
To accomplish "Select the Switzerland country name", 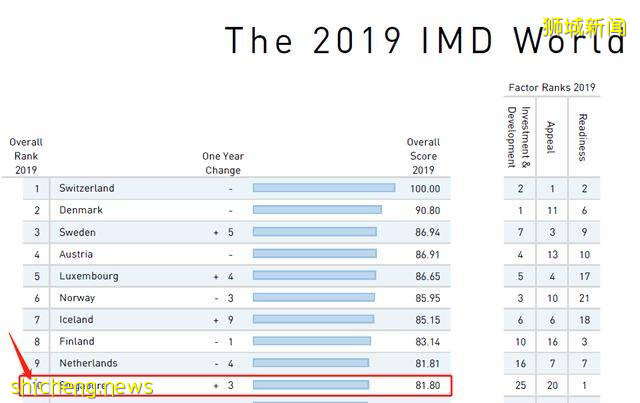I will pos(87,188).
